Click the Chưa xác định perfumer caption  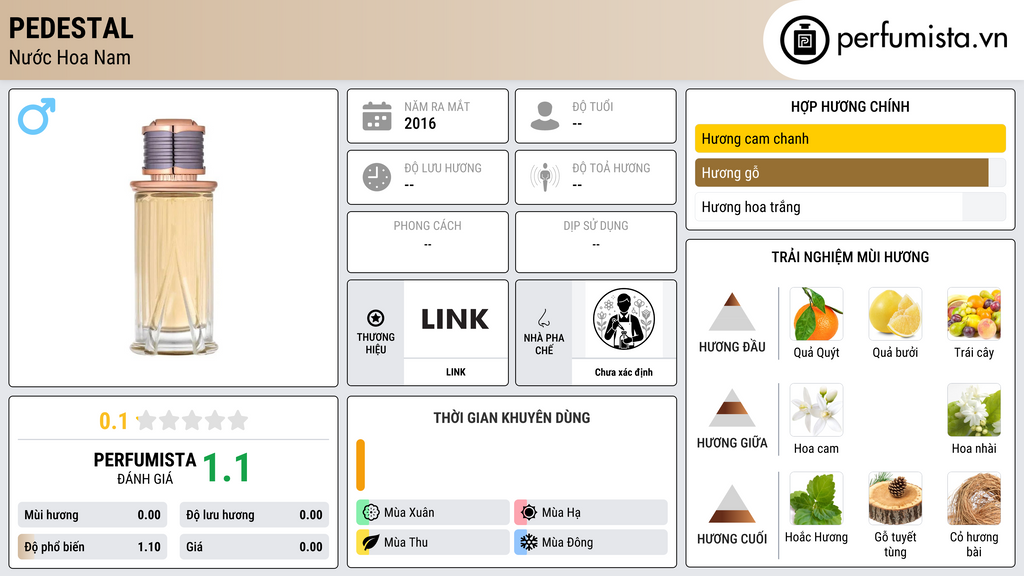[624, 372]
